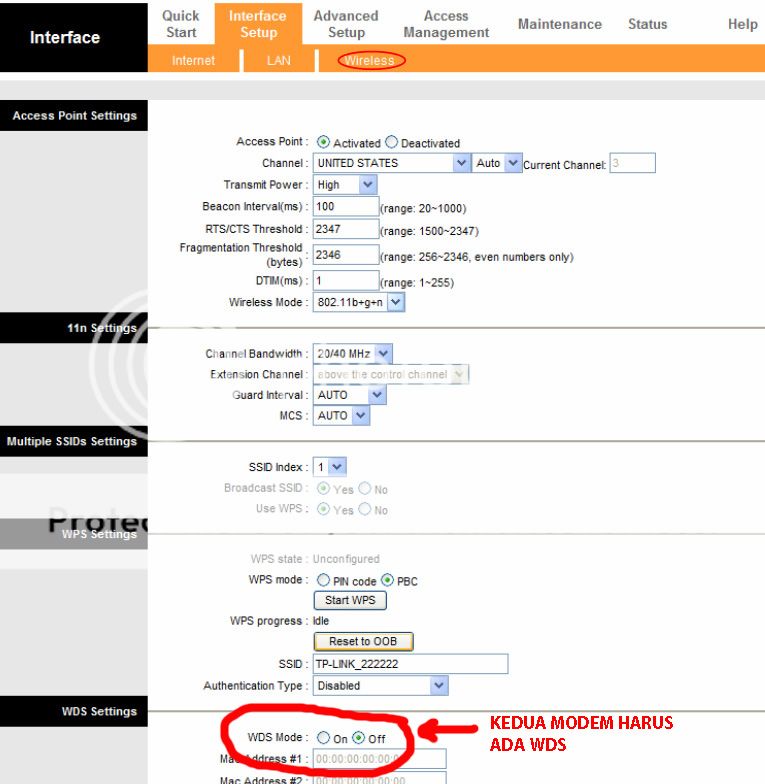Click the Reset to OOB button
The height and width of the screenshot is (784, 765).
363,641
